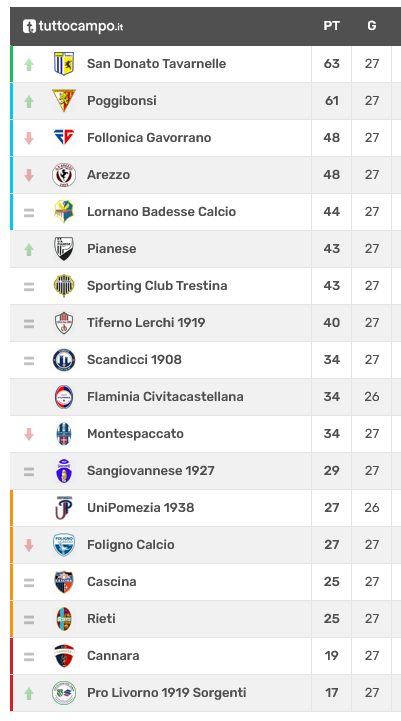Sort standings by PT column header

(x=331, y=26)
